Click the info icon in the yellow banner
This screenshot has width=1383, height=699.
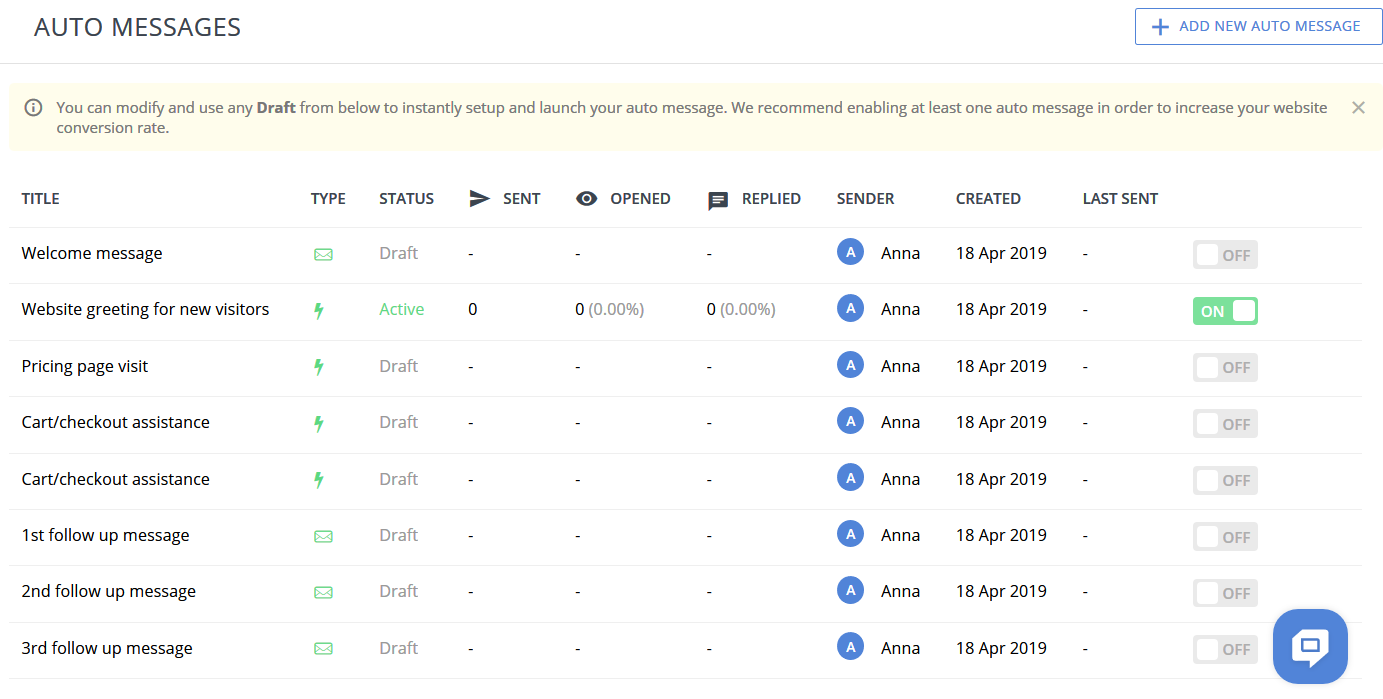tap(34, 108)
